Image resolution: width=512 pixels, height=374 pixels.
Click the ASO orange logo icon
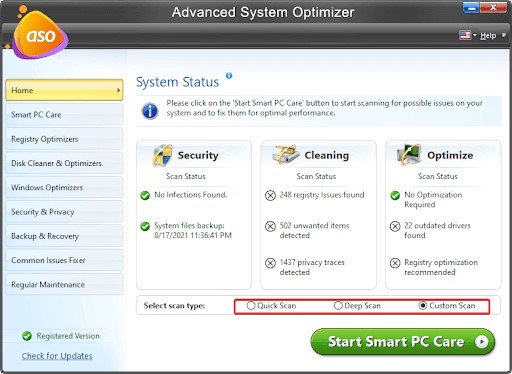coord(39,34)
